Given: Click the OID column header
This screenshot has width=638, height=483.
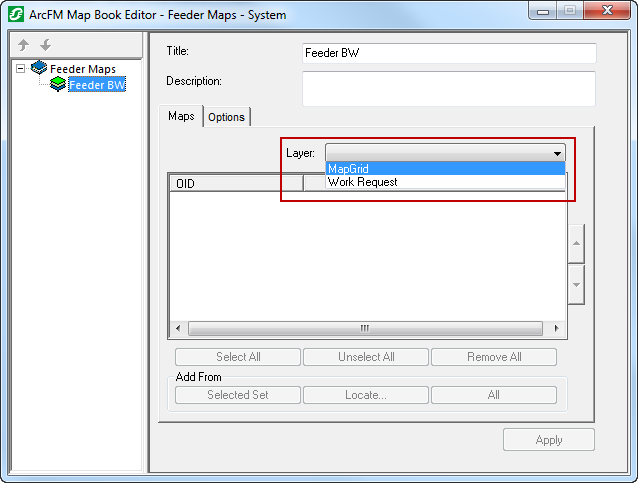Looking at the screenshot, I should [236, 184].
